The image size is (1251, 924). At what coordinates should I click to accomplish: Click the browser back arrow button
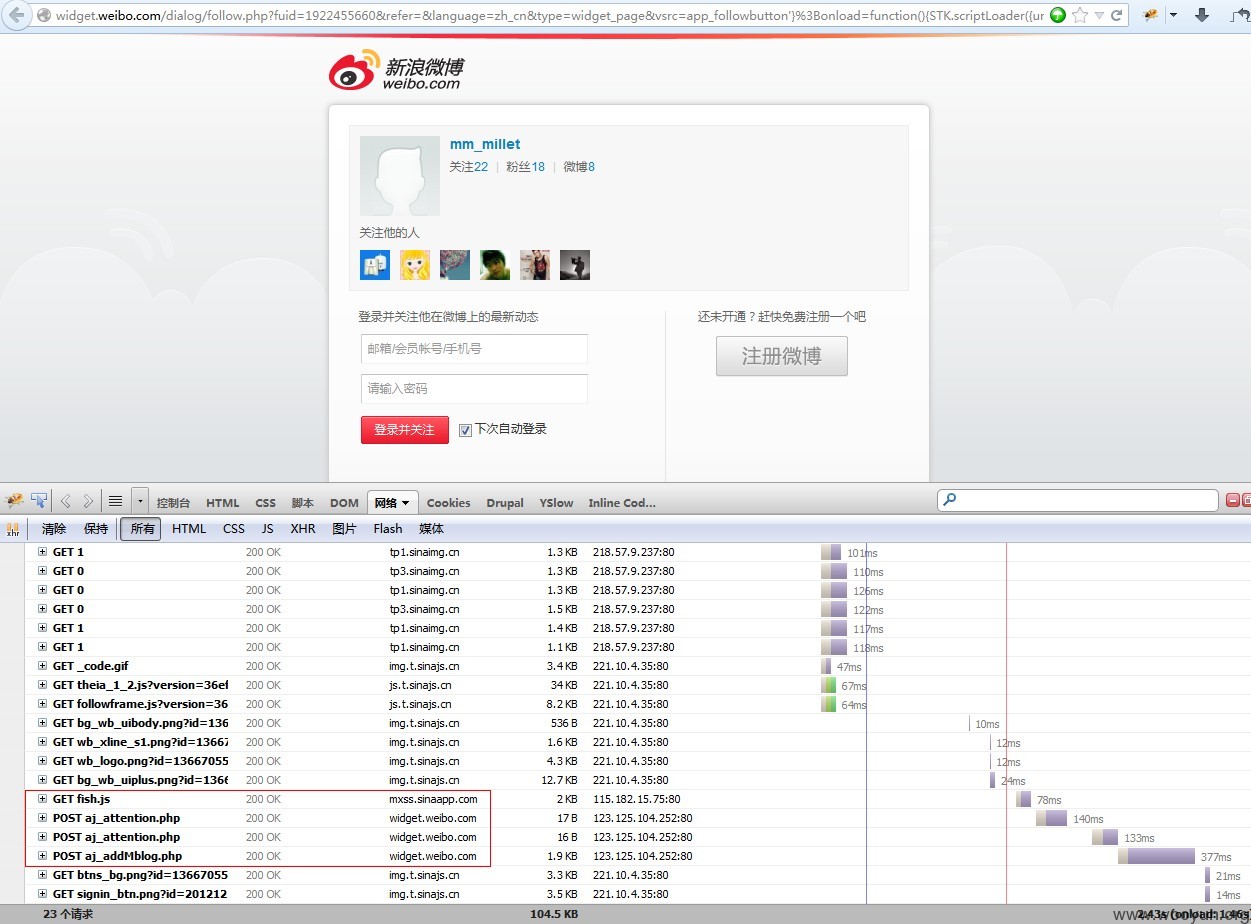pos(17,15)
